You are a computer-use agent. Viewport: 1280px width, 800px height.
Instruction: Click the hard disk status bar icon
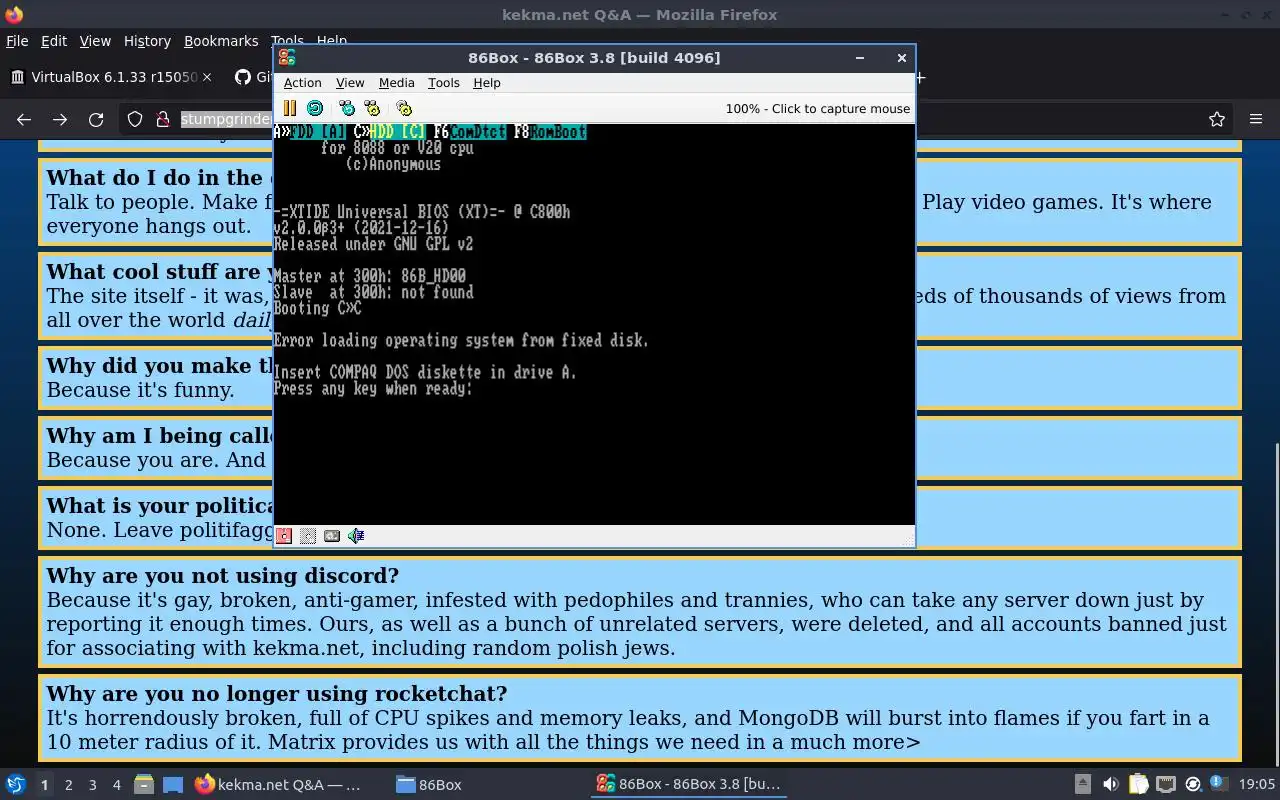332,536
